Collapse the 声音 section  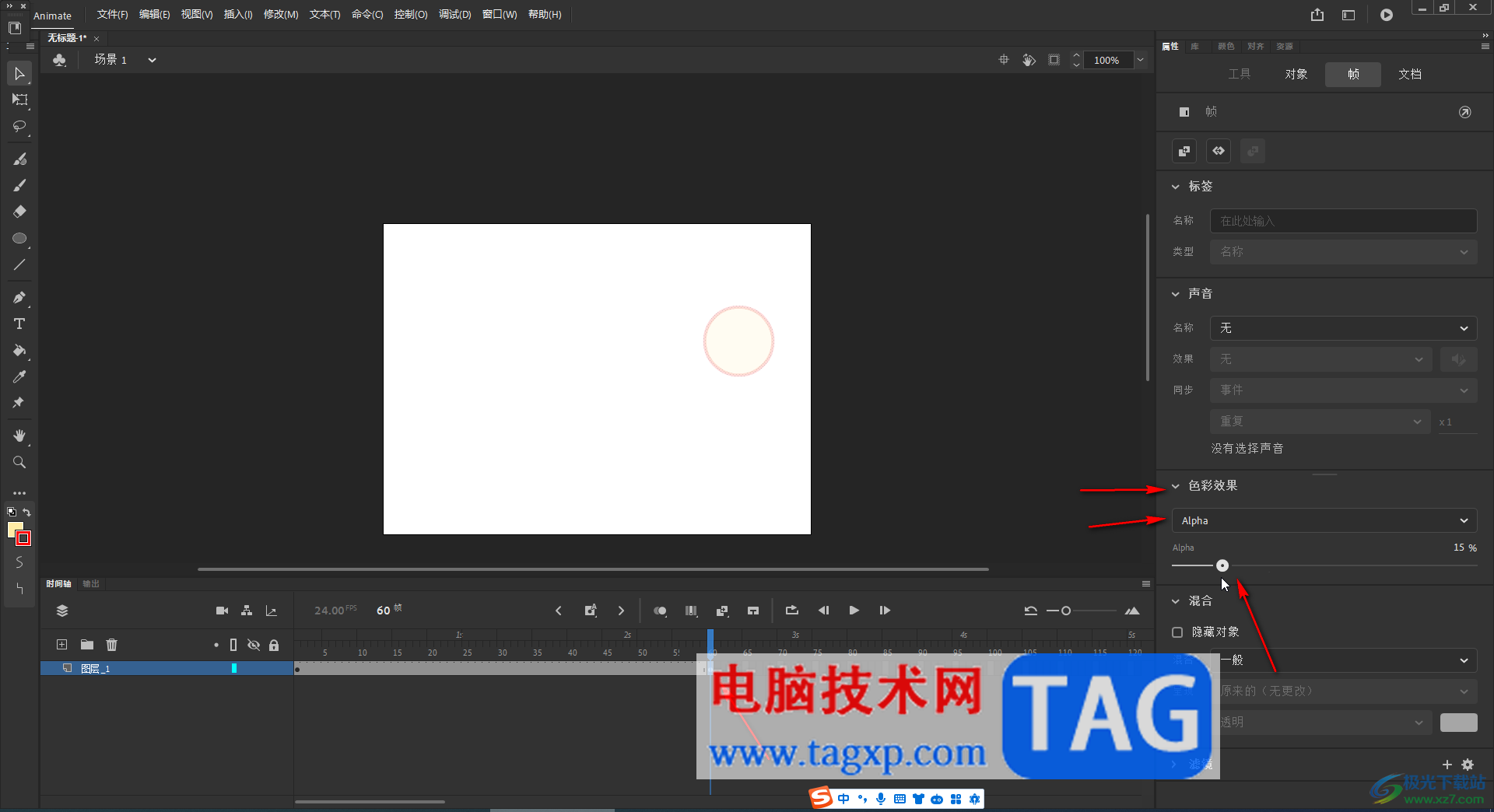1176,294
